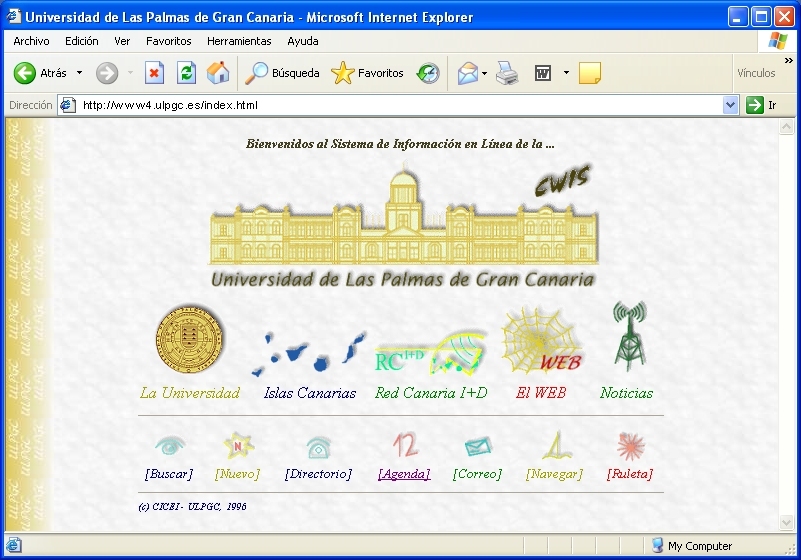Open the Ver menu
The width and height of the screenshot is (801, 560).
point(122,41)
